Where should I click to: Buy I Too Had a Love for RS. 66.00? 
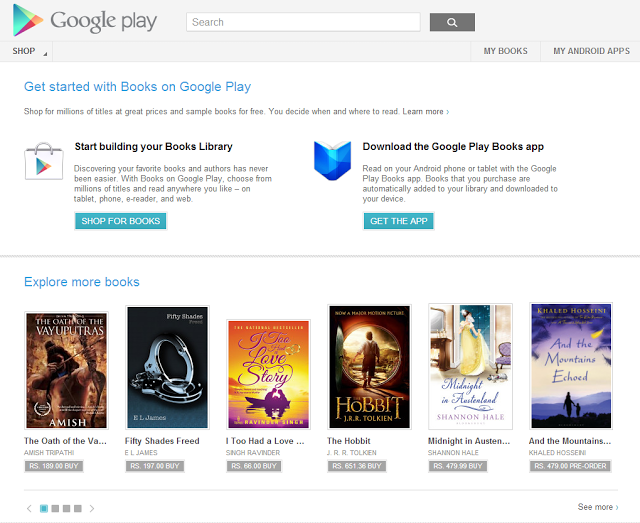pyautogui.click(x=254, y=466)
